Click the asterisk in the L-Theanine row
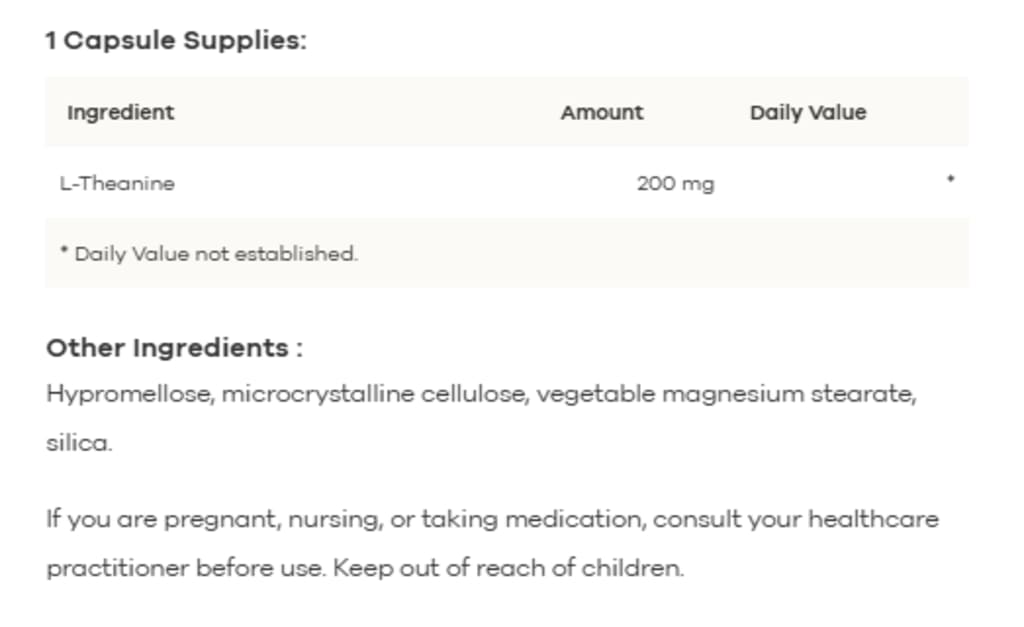Screen dimensions: 1024x627 tap(951, 178)
